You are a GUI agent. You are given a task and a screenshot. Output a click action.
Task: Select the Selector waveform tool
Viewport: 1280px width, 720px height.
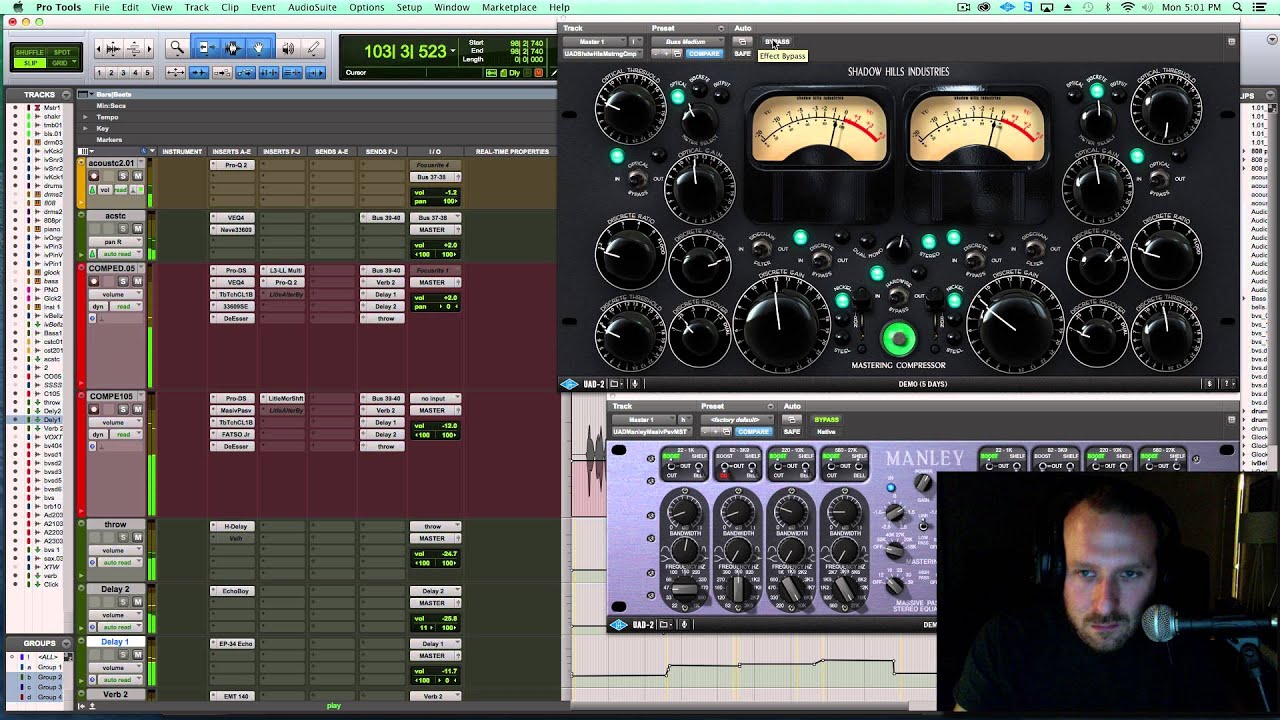pos(233,48)
